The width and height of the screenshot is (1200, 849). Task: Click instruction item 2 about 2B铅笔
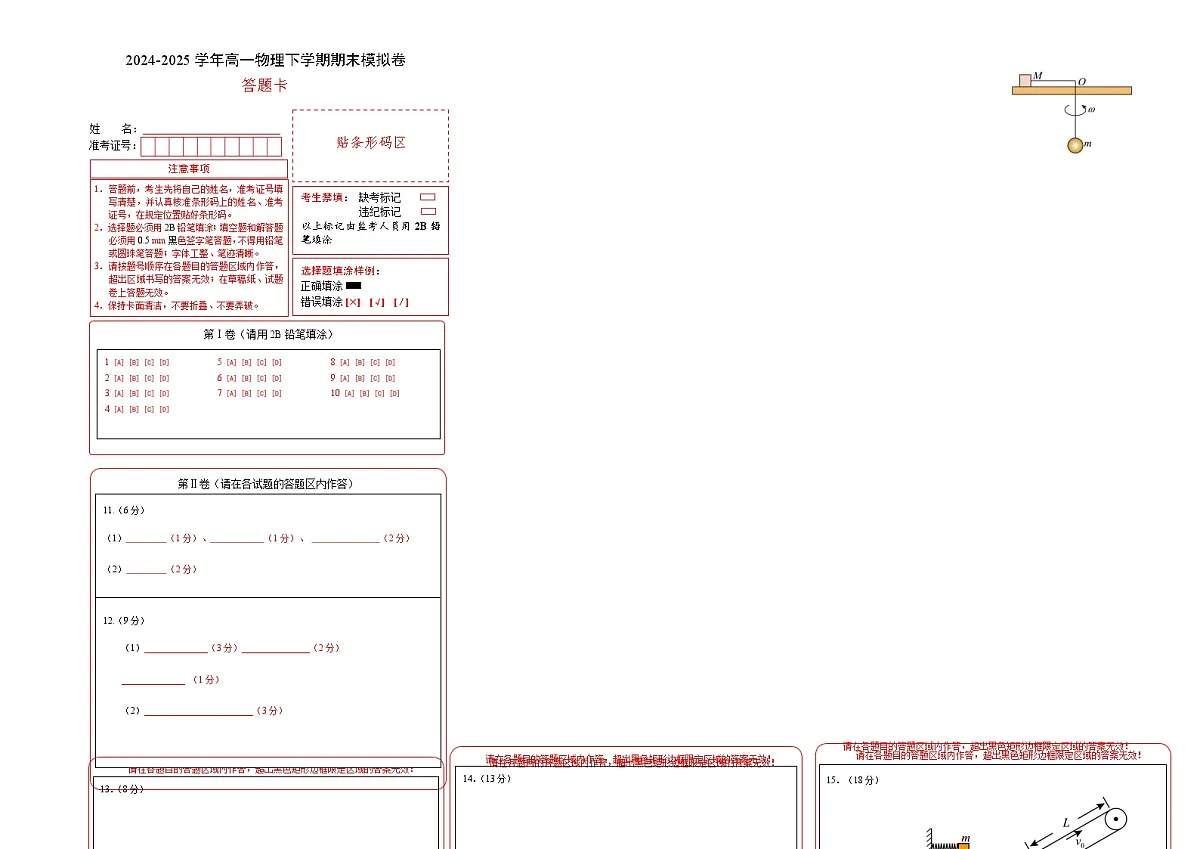click(x=189, y=240)
